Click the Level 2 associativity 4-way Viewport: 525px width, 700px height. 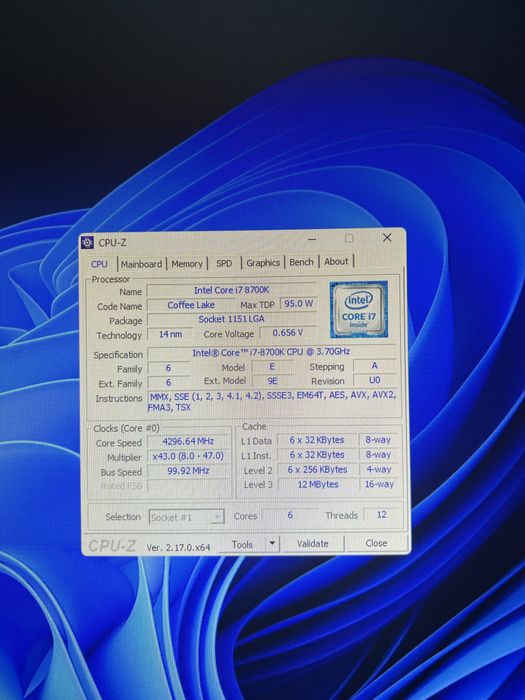[379, 469]
